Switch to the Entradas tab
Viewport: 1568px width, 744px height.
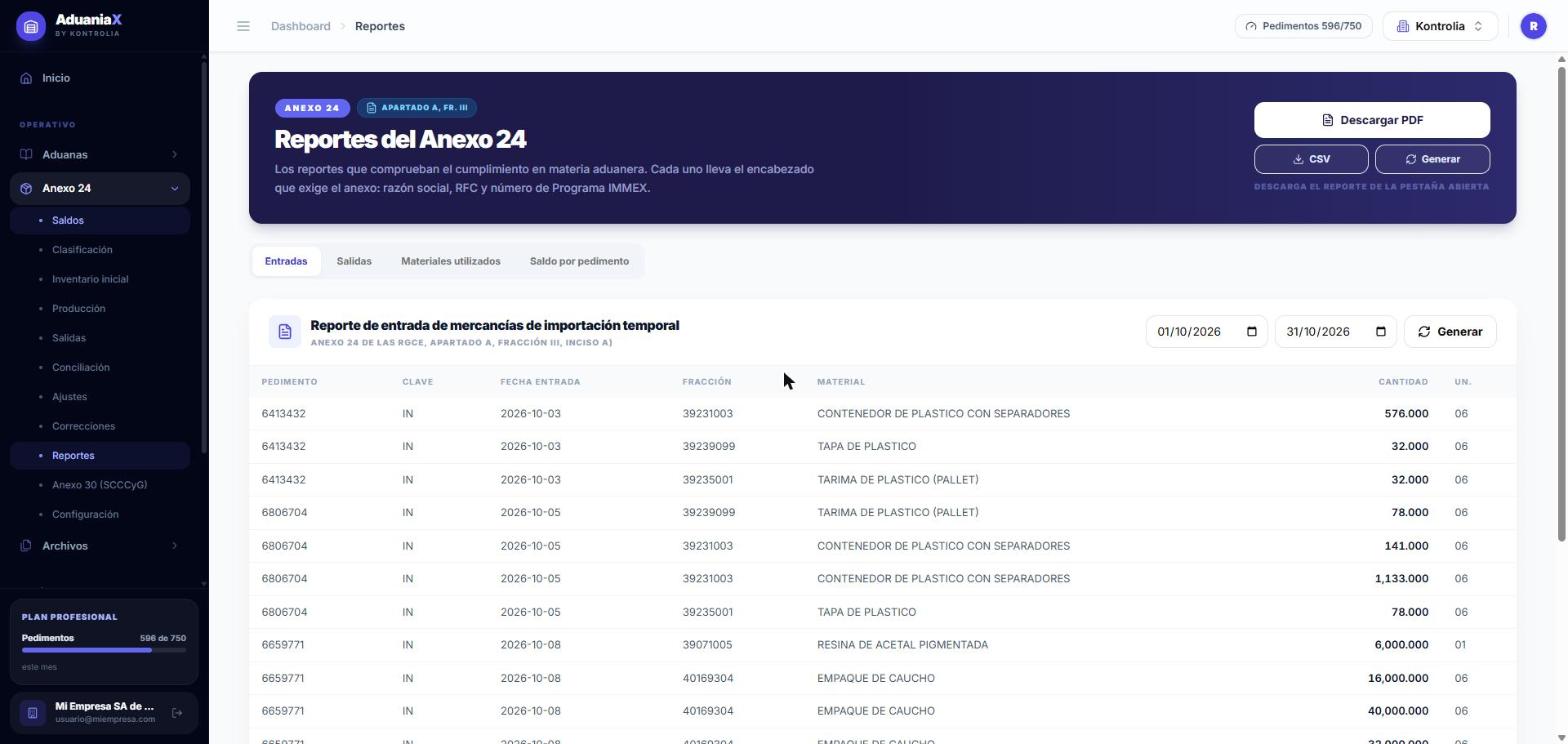[x=286, y=261]
